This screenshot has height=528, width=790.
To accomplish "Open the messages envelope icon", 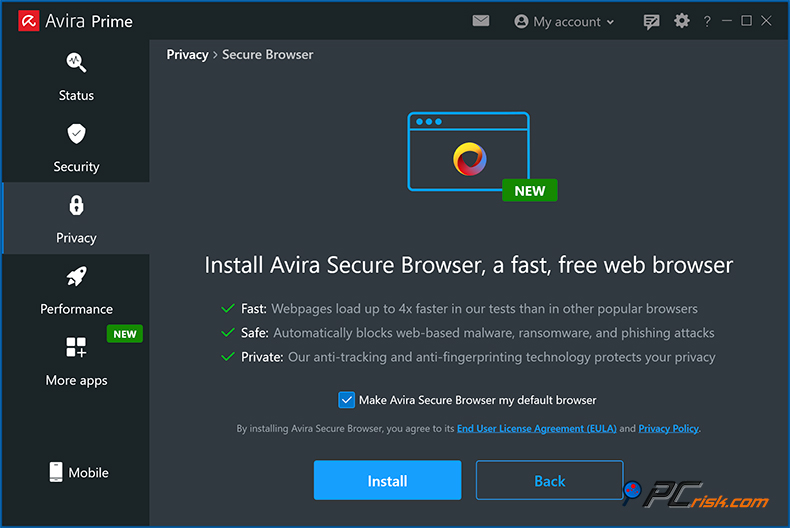I will click(x=481, y=21).
